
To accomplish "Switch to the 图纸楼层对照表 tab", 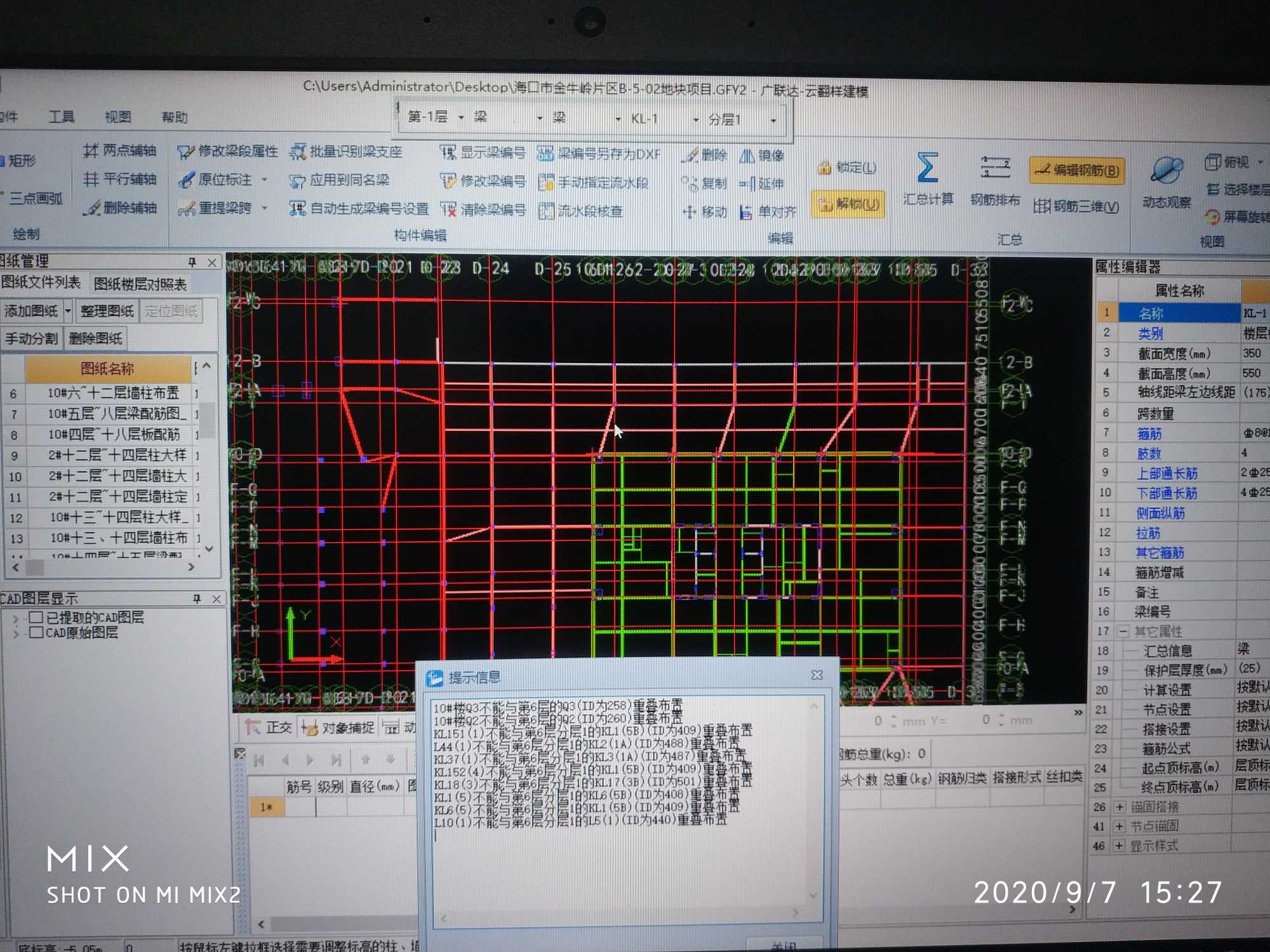I will click(140, 284).
